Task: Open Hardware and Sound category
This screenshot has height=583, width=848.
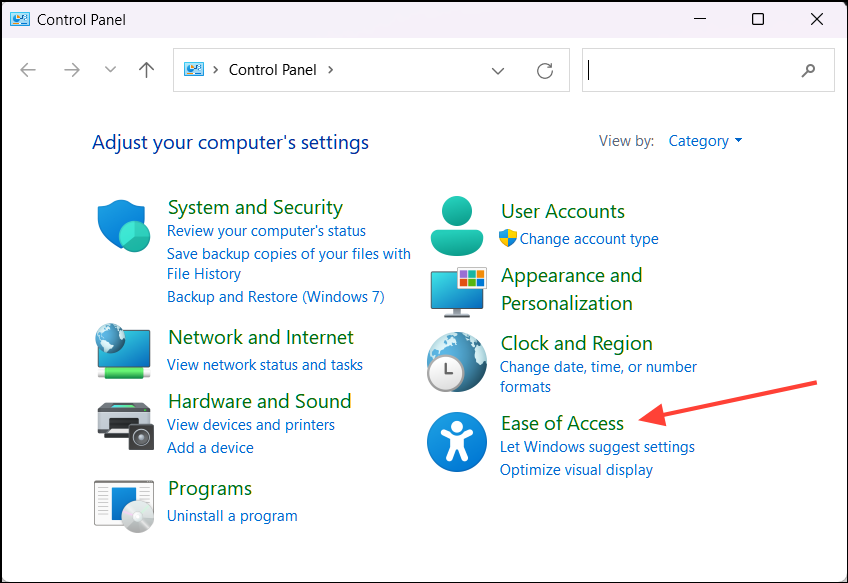Action: click(260, 401)
